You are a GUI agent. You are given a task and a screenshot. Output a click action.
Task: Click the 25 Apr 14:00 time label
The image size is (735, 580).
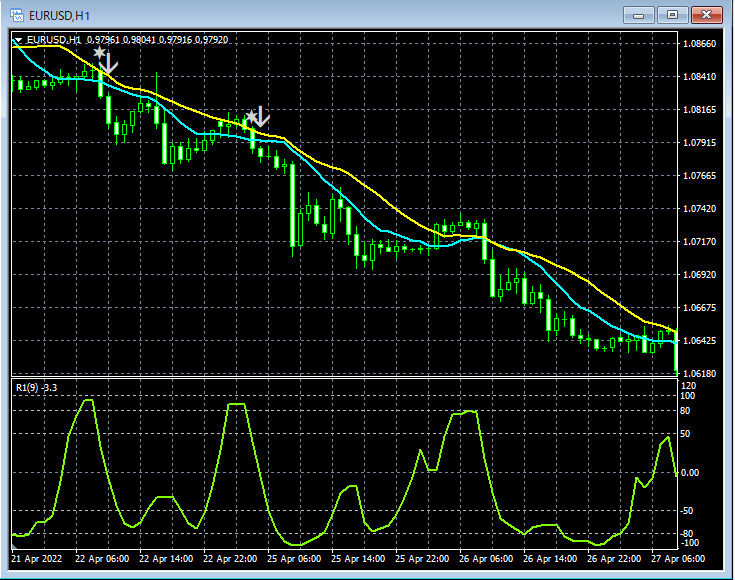358,559
